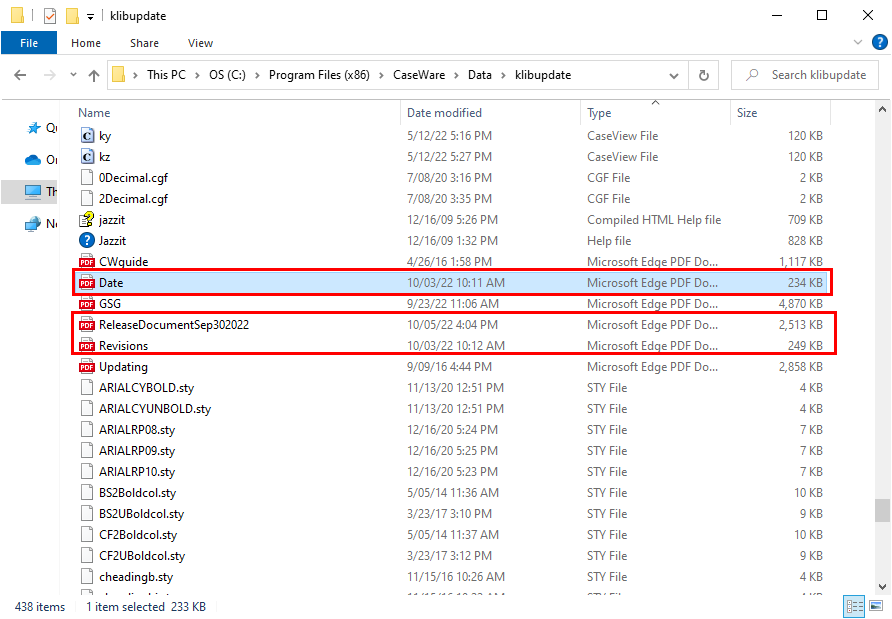
Task: Click Properties icon in quick access toolbar
Action: (50, 16)
